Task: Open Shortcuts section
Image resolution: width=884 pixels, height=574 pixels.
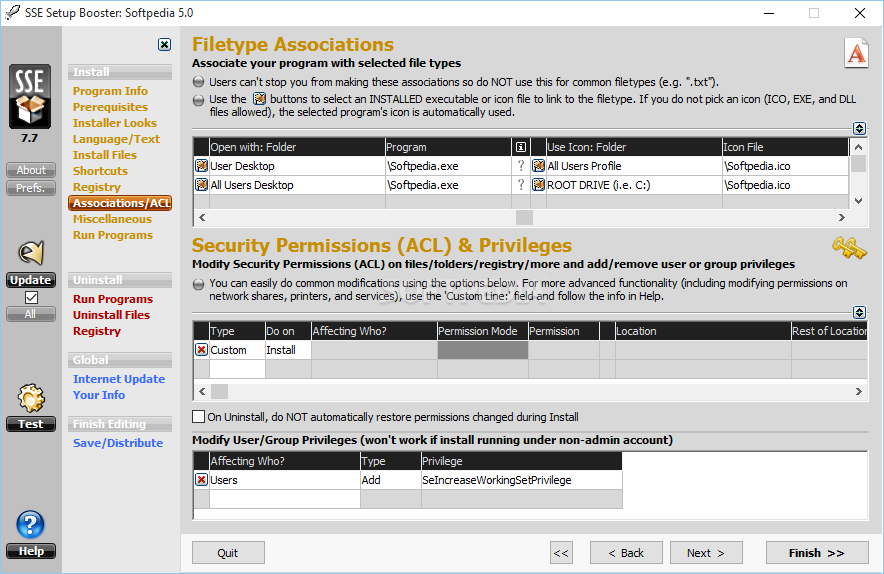Action: click(100, 171)
